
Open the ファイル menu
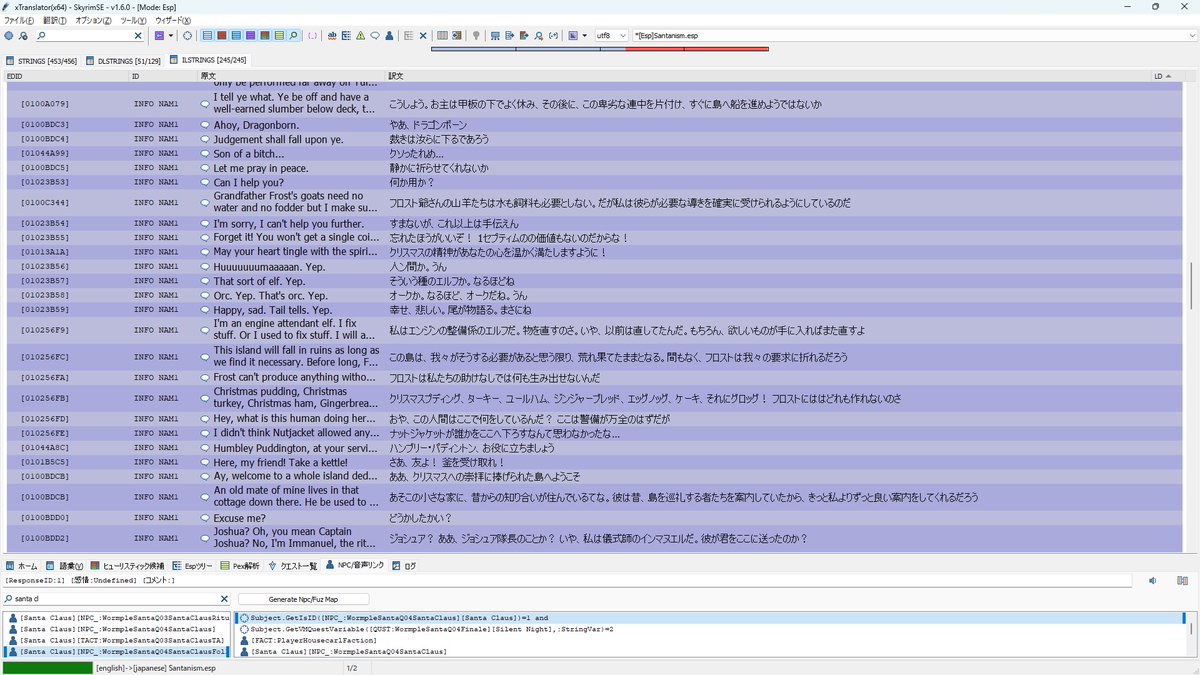click(x=18, y=20)
